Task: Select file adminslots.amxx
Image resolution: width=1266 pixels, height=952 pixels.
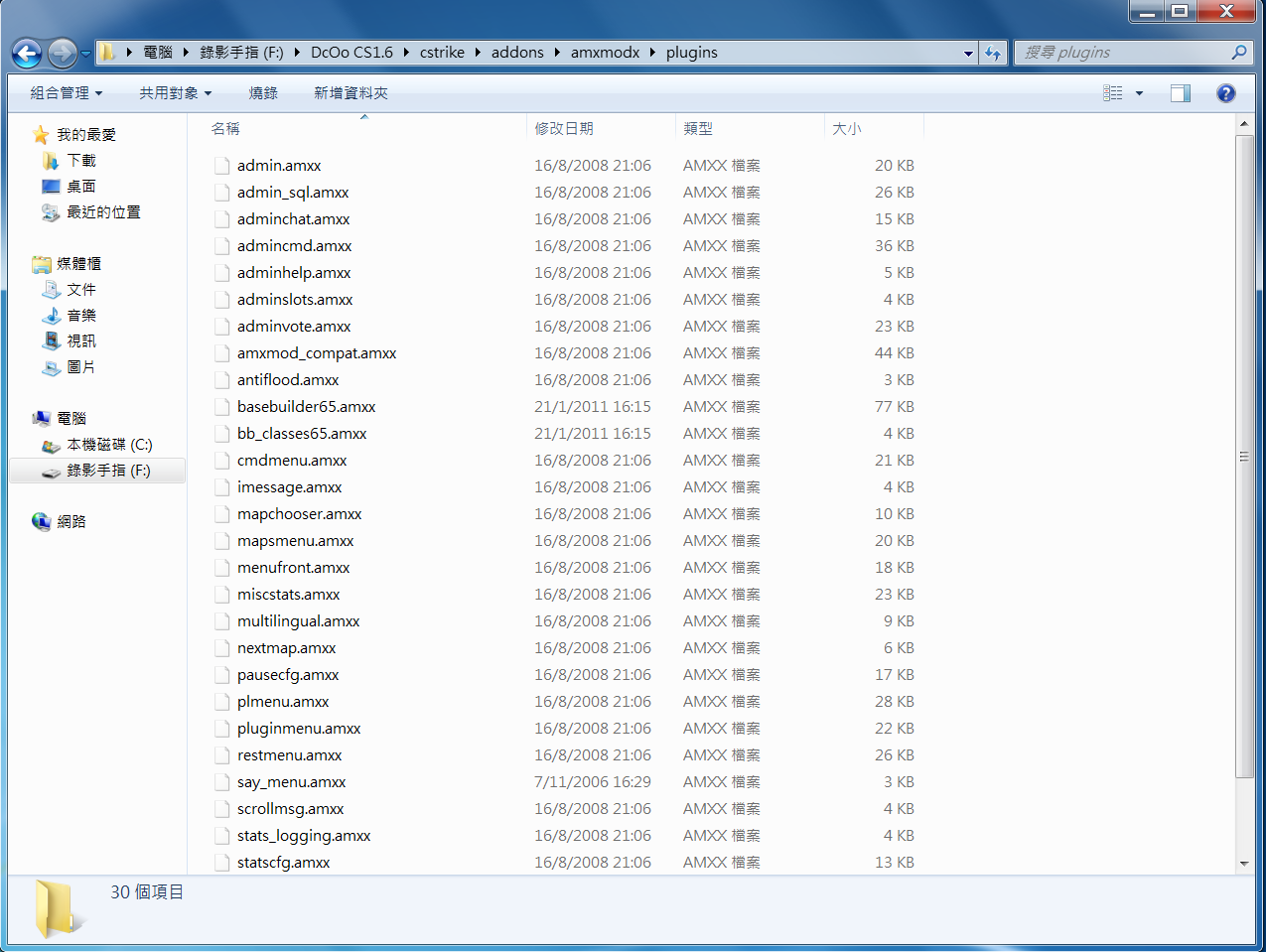Action: point(295,300)
